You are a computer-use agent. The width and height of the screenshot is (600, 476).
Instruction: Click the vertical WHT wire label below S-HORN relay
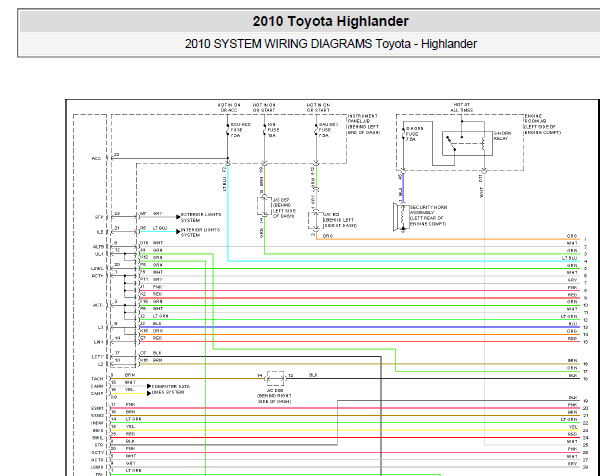click(481, 192)
